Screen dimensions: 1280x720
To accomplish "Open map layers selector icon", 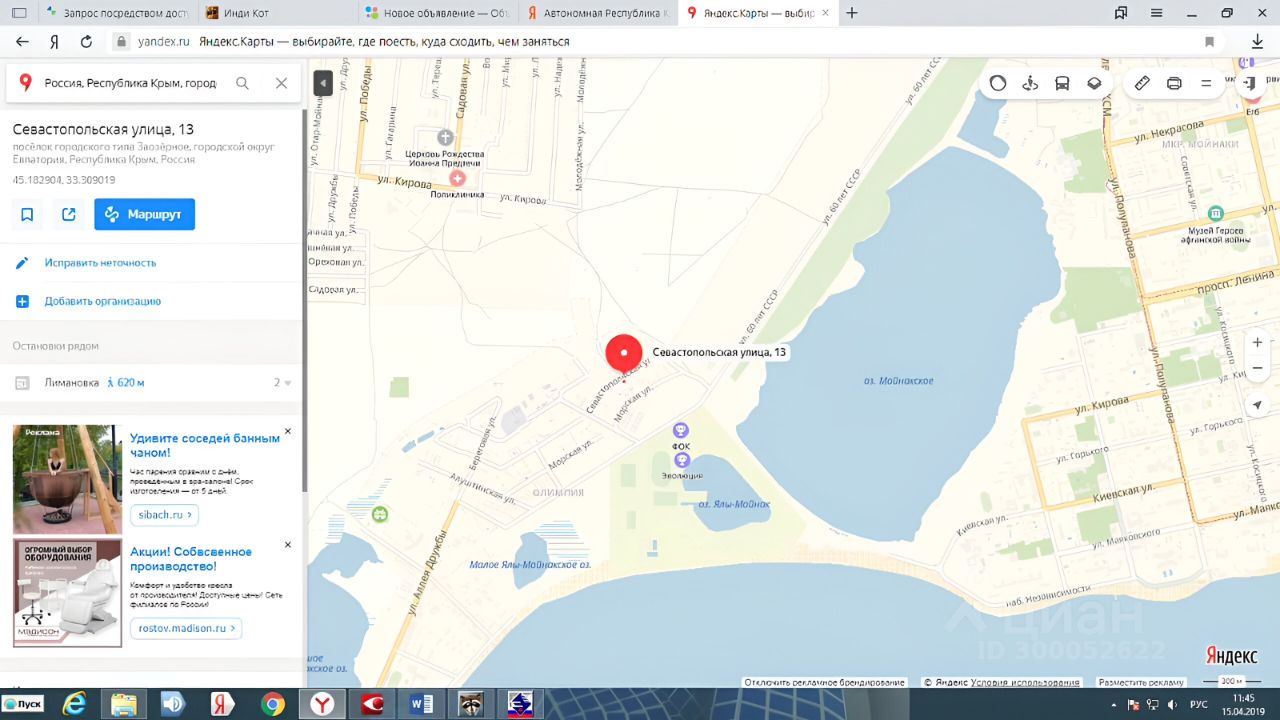I will click(x=1094, y=83).
